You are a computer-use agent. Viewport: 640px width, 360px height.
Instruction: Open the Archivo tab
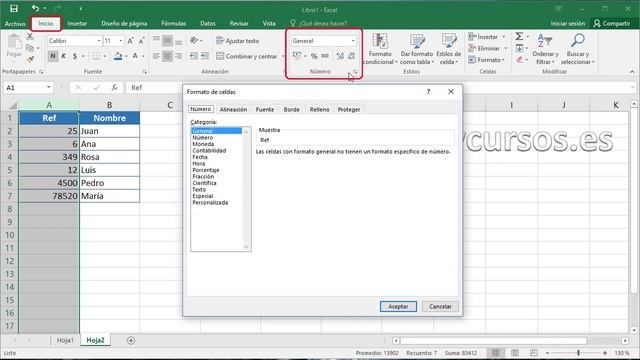(x=15, y=24)
